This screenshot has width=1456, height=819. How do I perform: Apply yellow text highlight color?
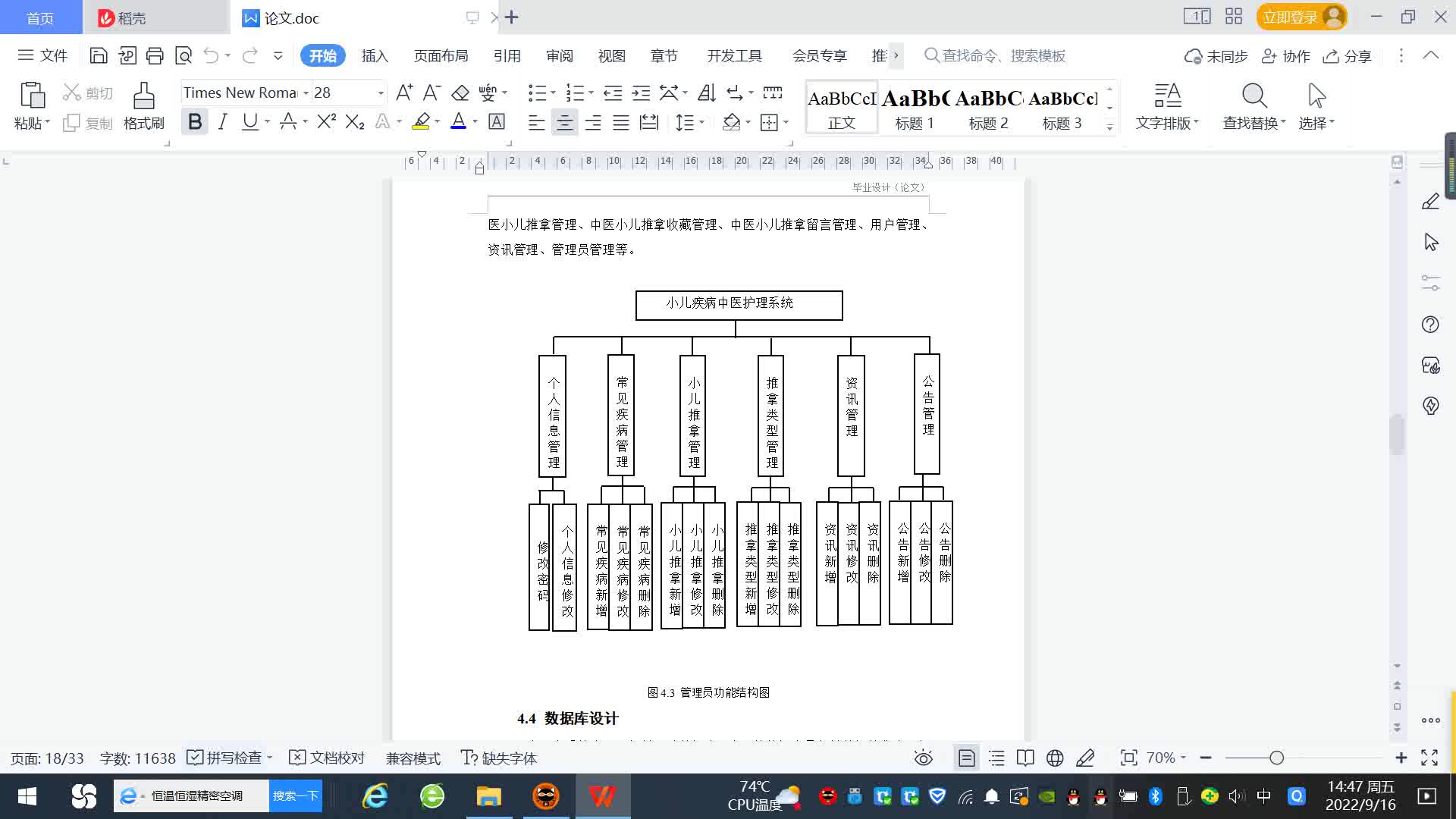point(421,121)
